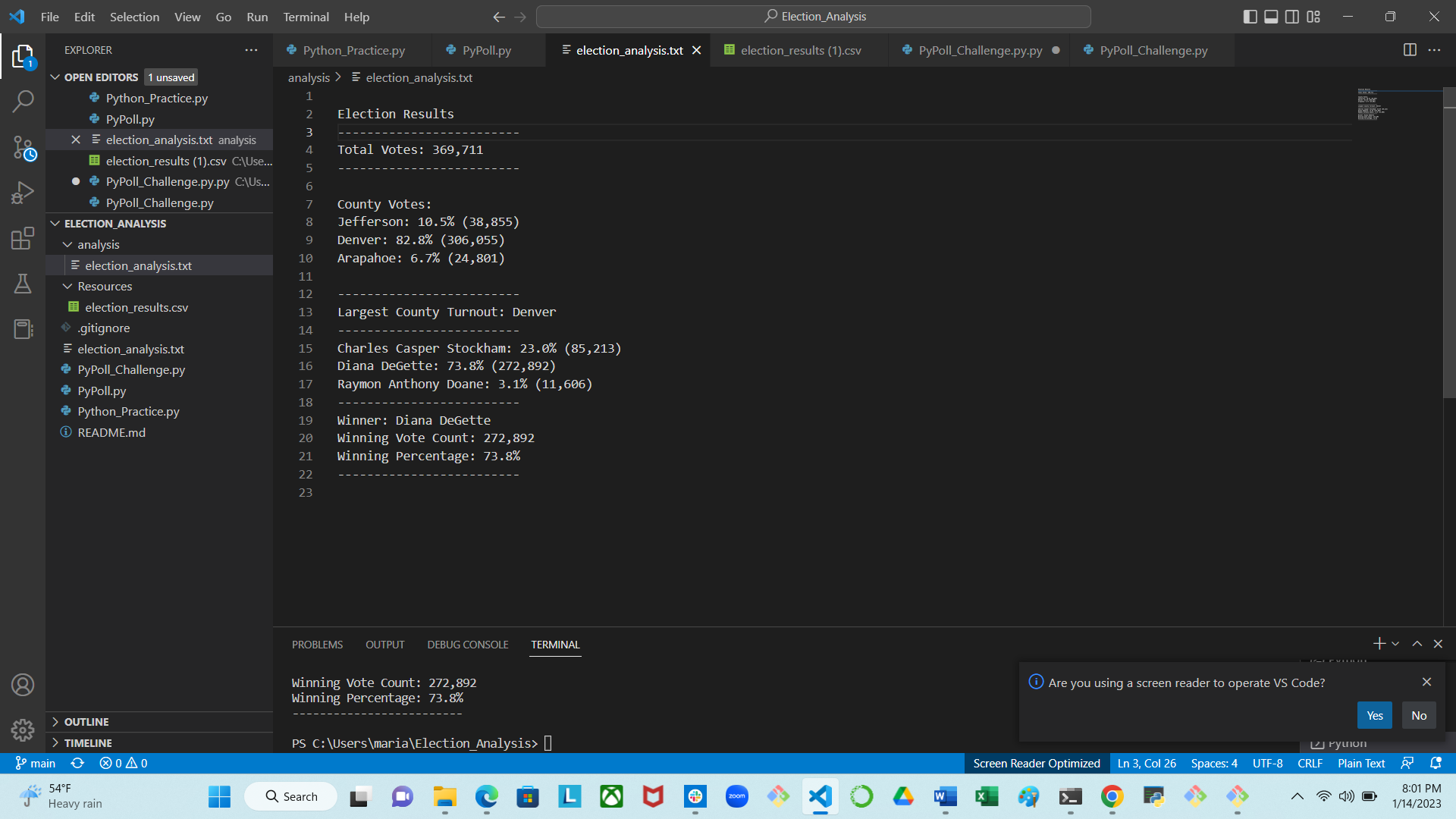
Task: Open the Search view in the activity bar
Action: click(23, 101)
